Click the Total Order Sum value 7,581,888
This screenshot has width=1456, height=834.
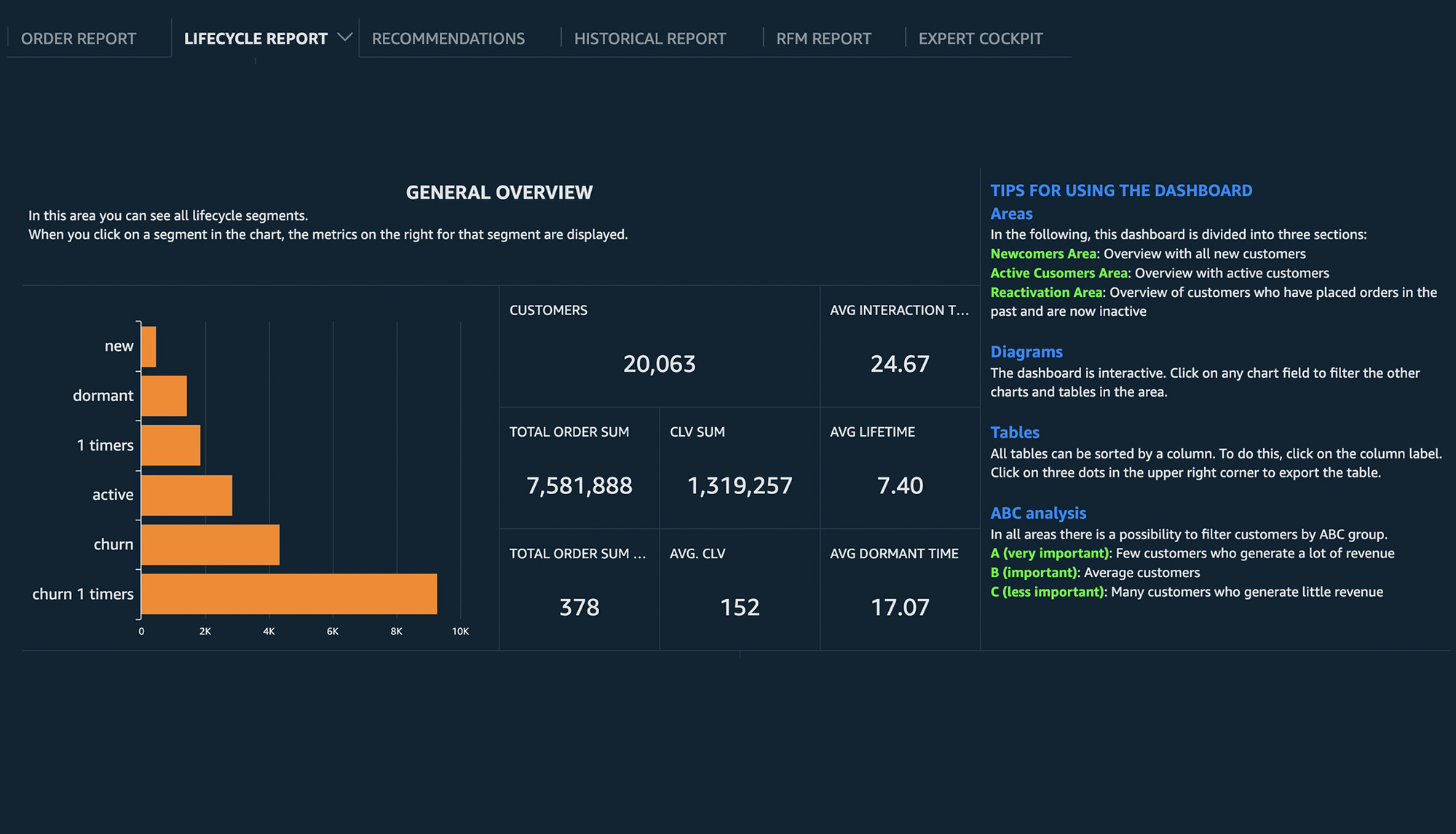pos(579,485)
